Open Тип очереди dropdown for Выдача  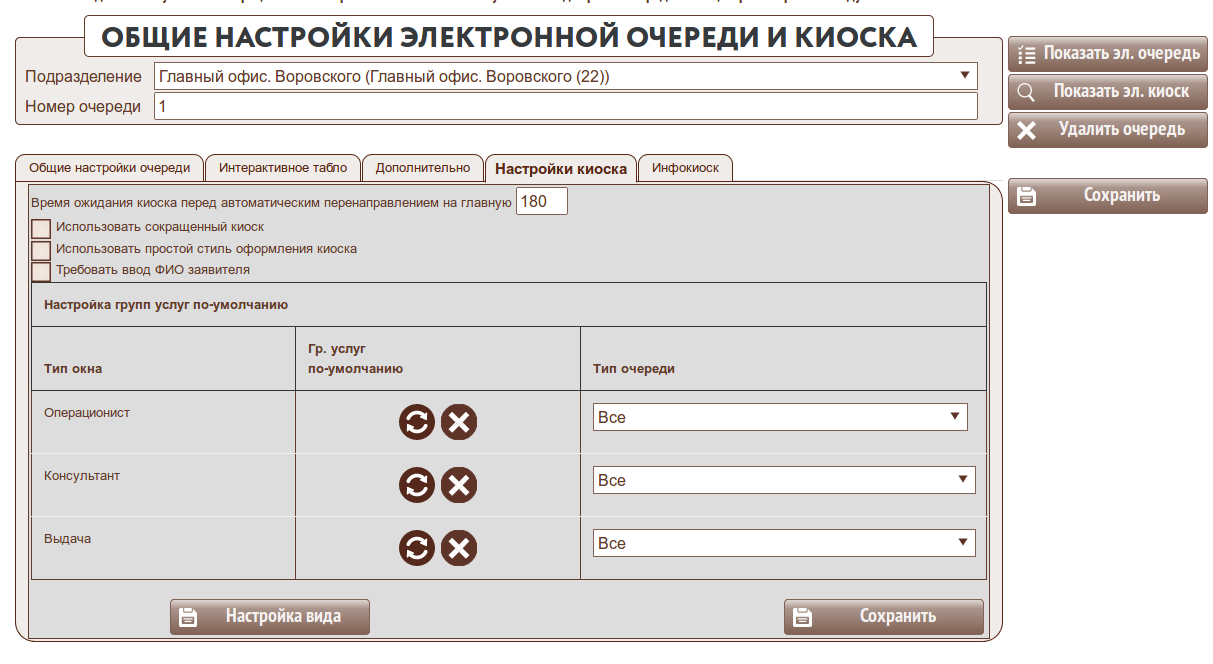(x=783, y=543)
